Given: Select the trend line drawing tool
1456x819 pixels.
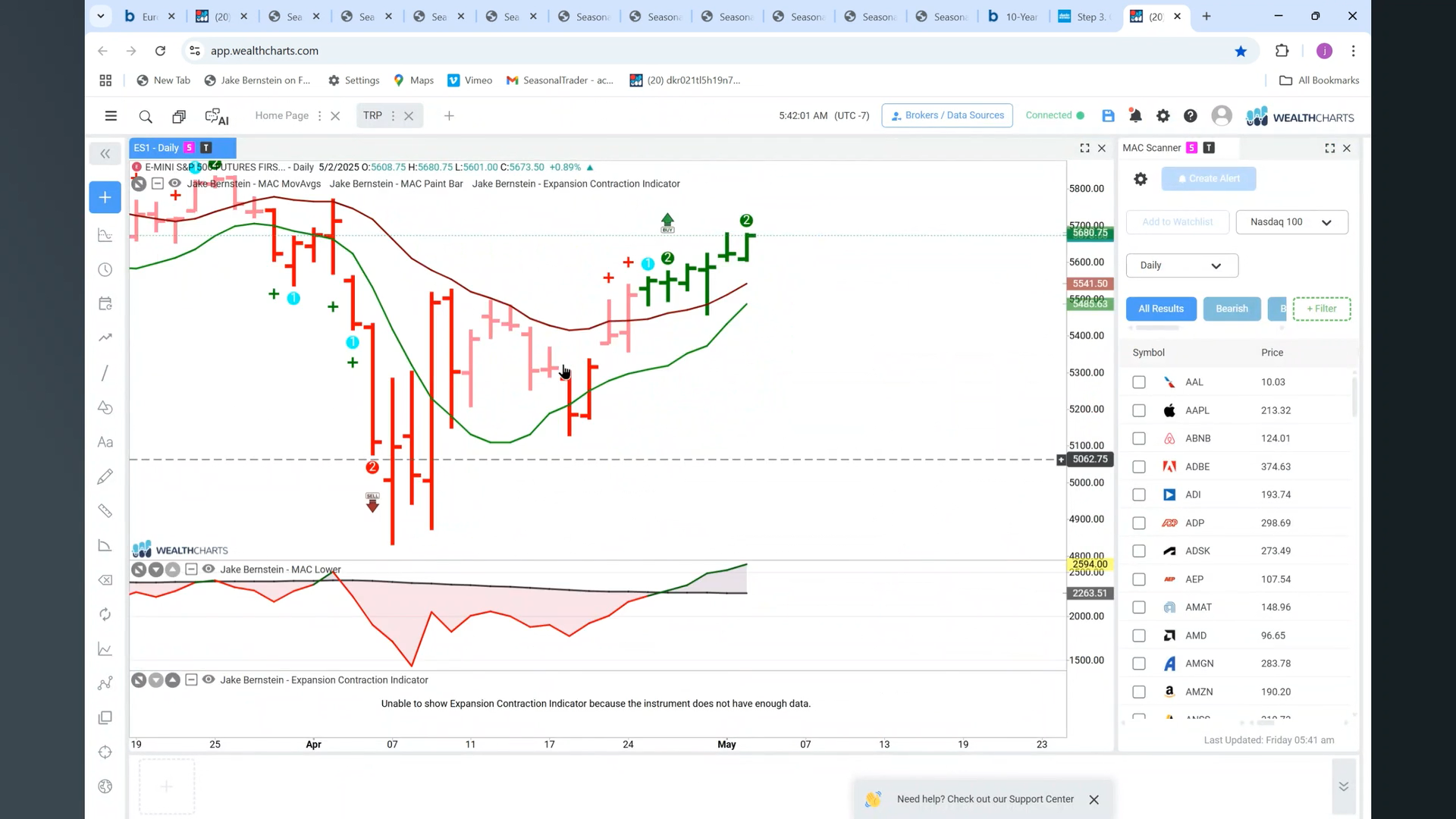Looking at the screenshot, I should [x=105, y=373].
